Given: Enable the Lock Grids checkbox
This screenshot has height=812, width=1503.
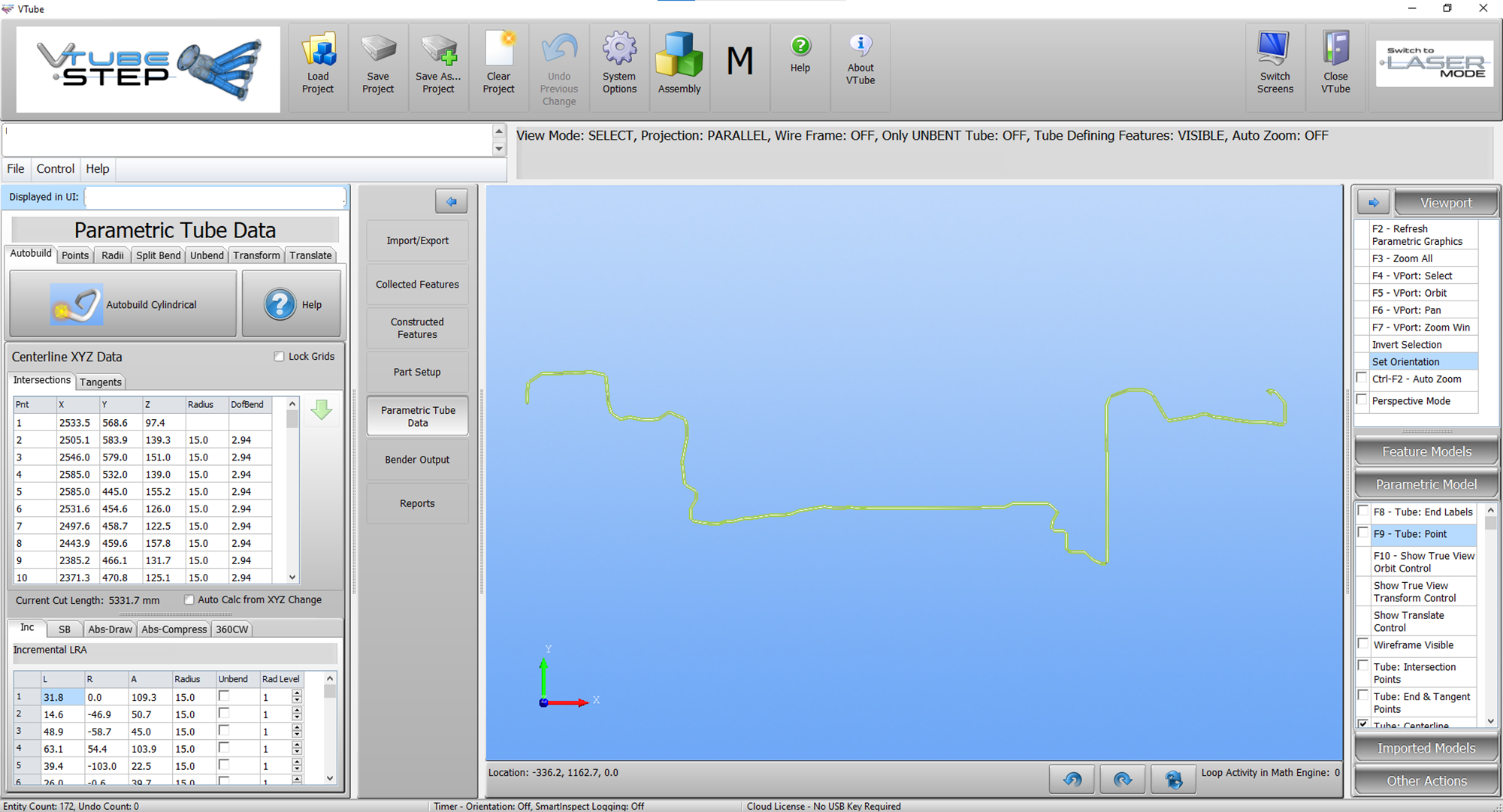Looking at the screenshot, I should point(280,357).
